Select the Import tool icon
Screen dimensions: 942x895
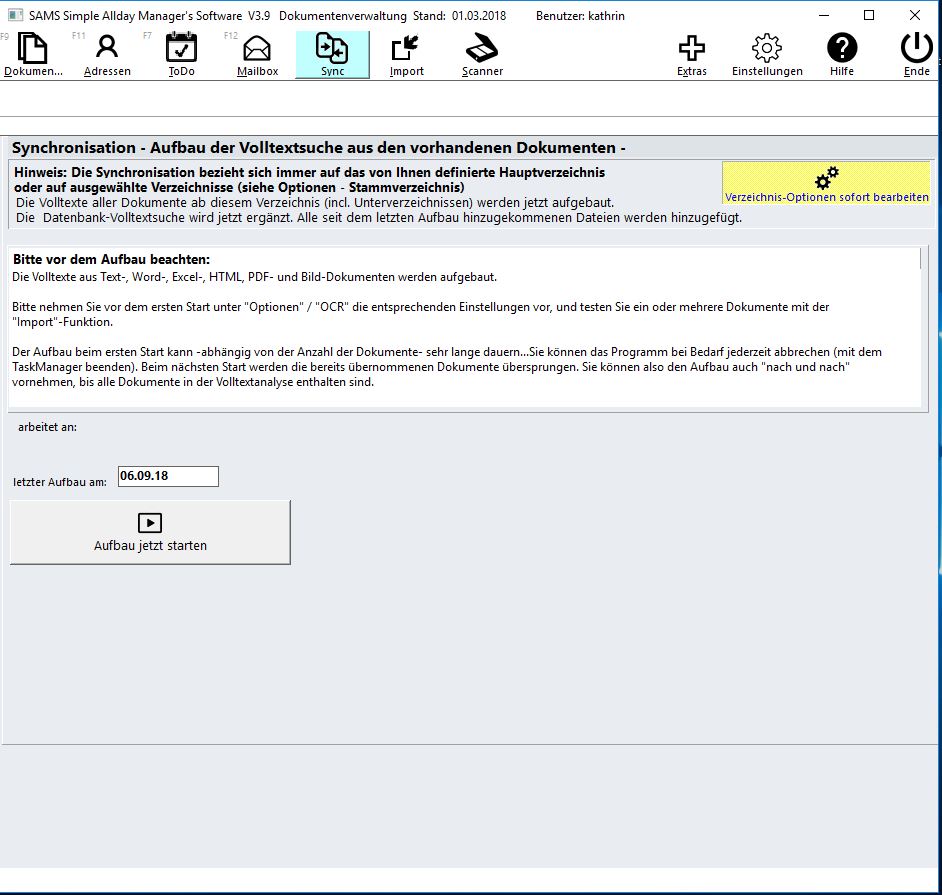coord(405,47)
